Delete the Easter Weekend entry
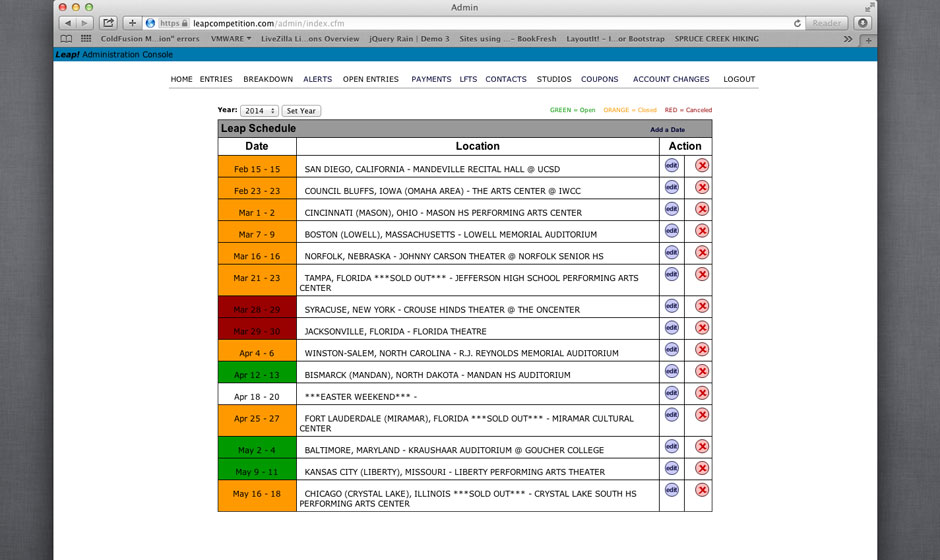The image size is (940, 560). [x=702, y=393]
